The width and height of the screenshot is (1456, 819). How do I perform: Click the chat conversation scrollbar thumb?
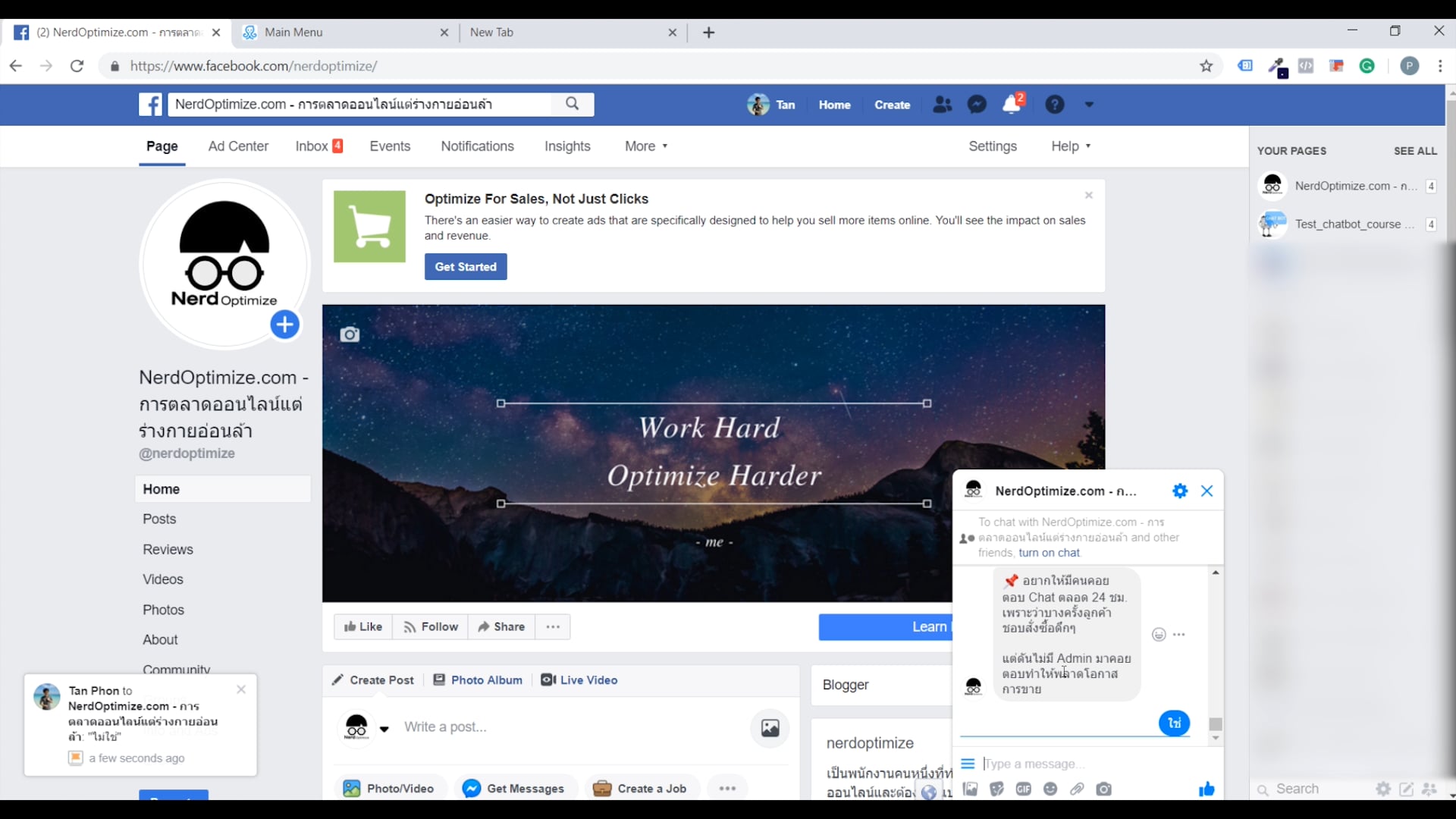pos(1216,724)
